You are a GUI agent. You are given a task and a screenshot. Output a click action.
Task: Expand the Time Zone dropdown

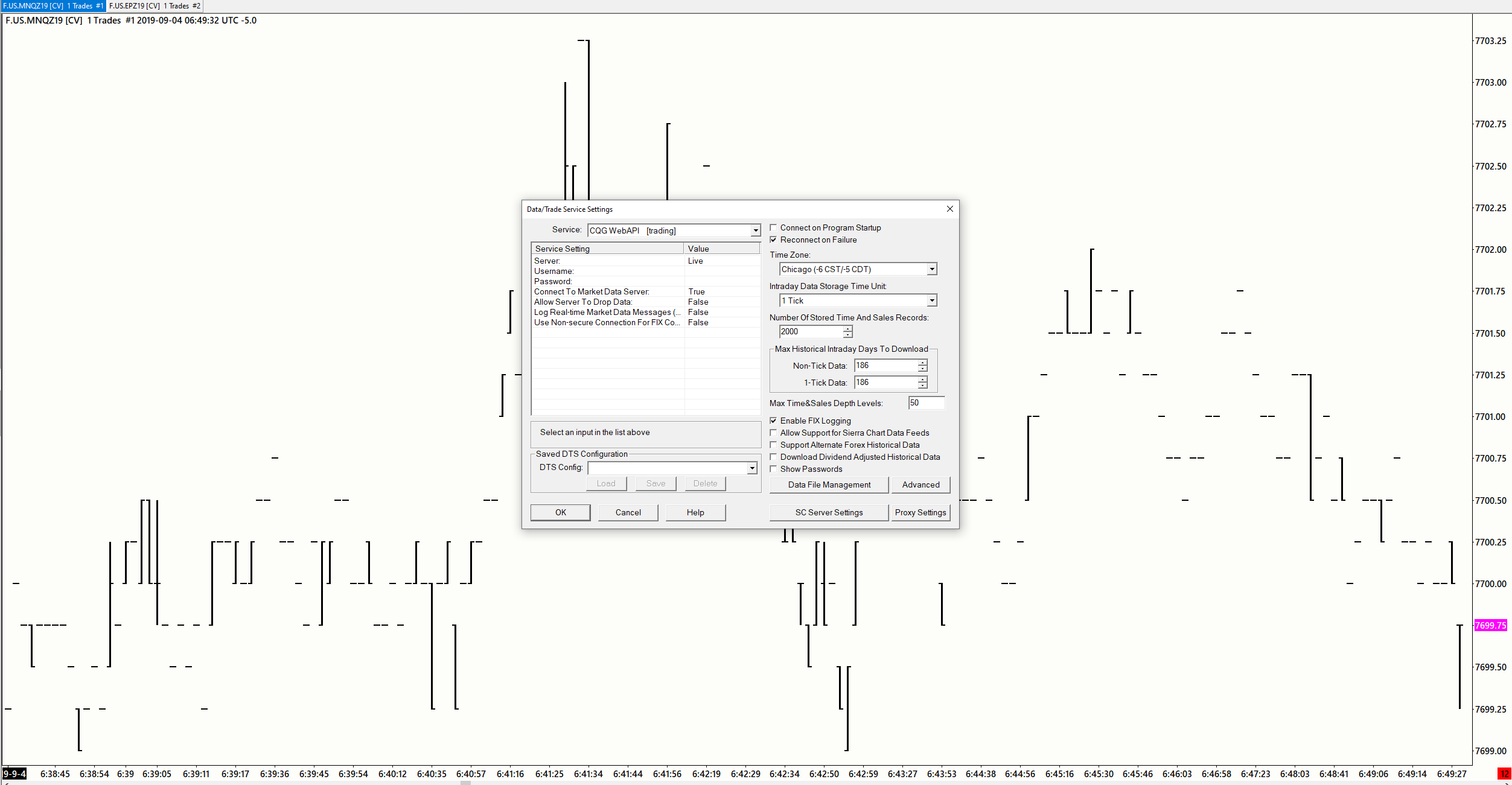click(931, 269)
